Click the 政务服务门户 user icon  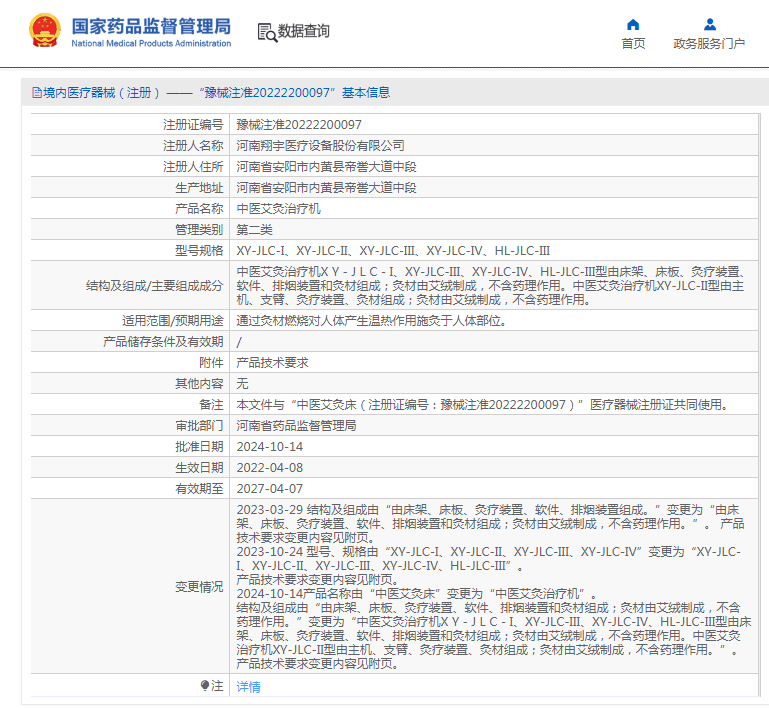(710, 24)
